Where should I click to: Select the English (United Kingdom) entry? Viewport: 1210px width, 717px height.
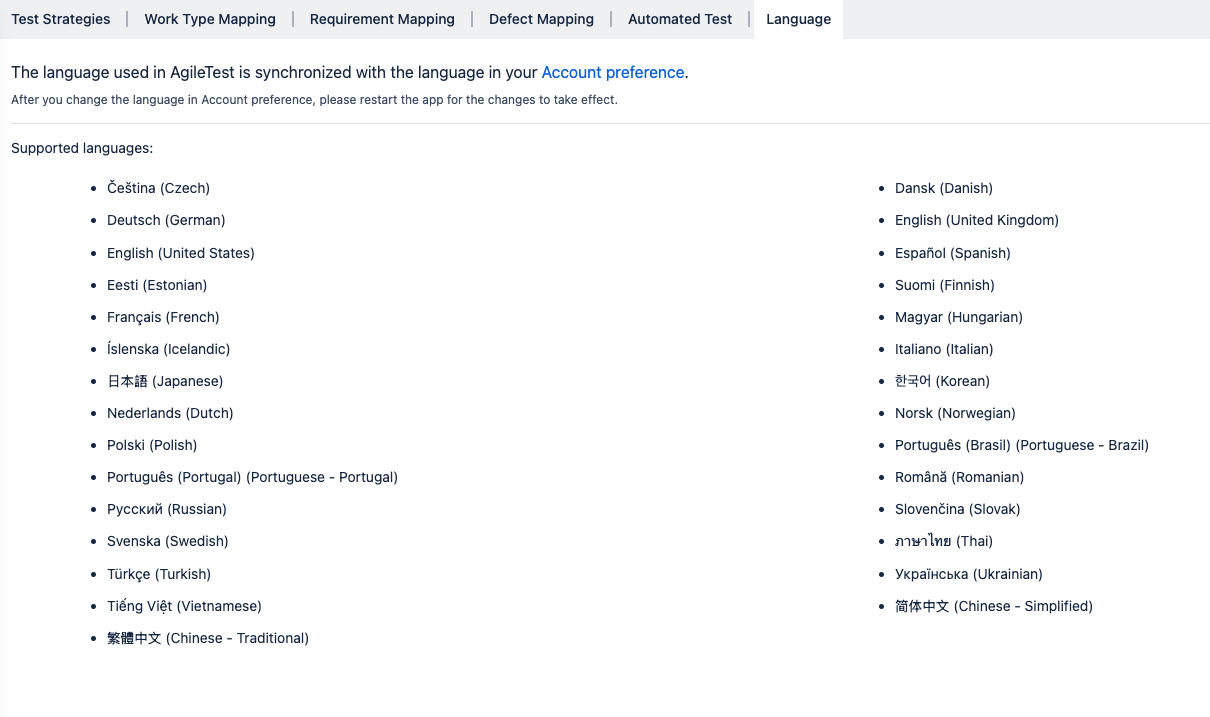(976, 220)
